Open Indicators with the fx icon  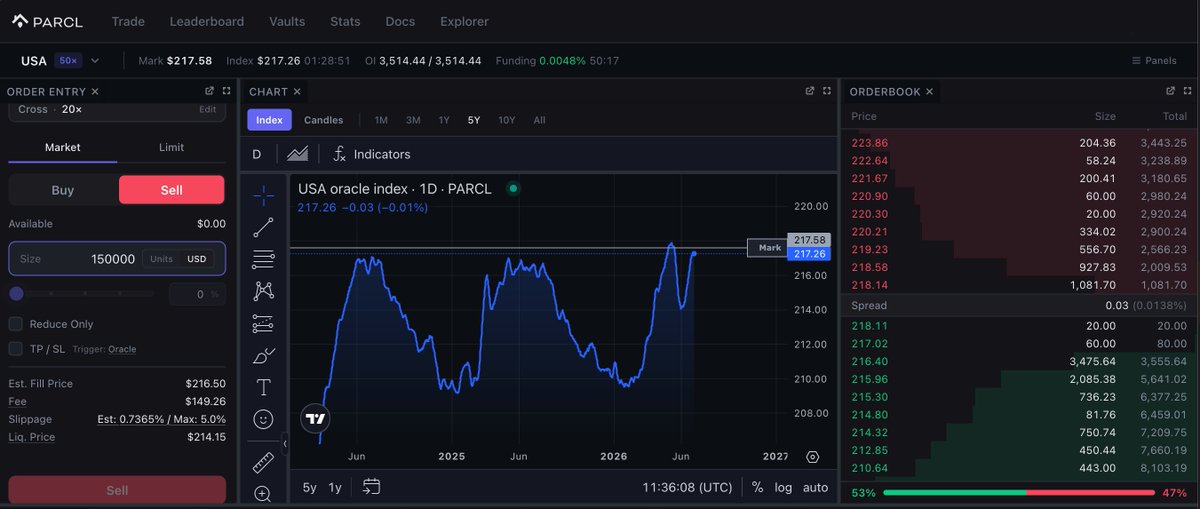pyautogui.click(x=371, y=154)
